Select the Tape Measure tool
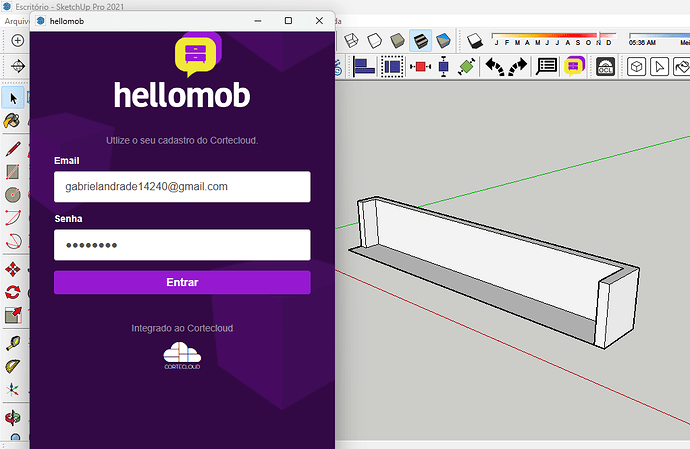Screen dimensions: 690x449 pos(12,343)
